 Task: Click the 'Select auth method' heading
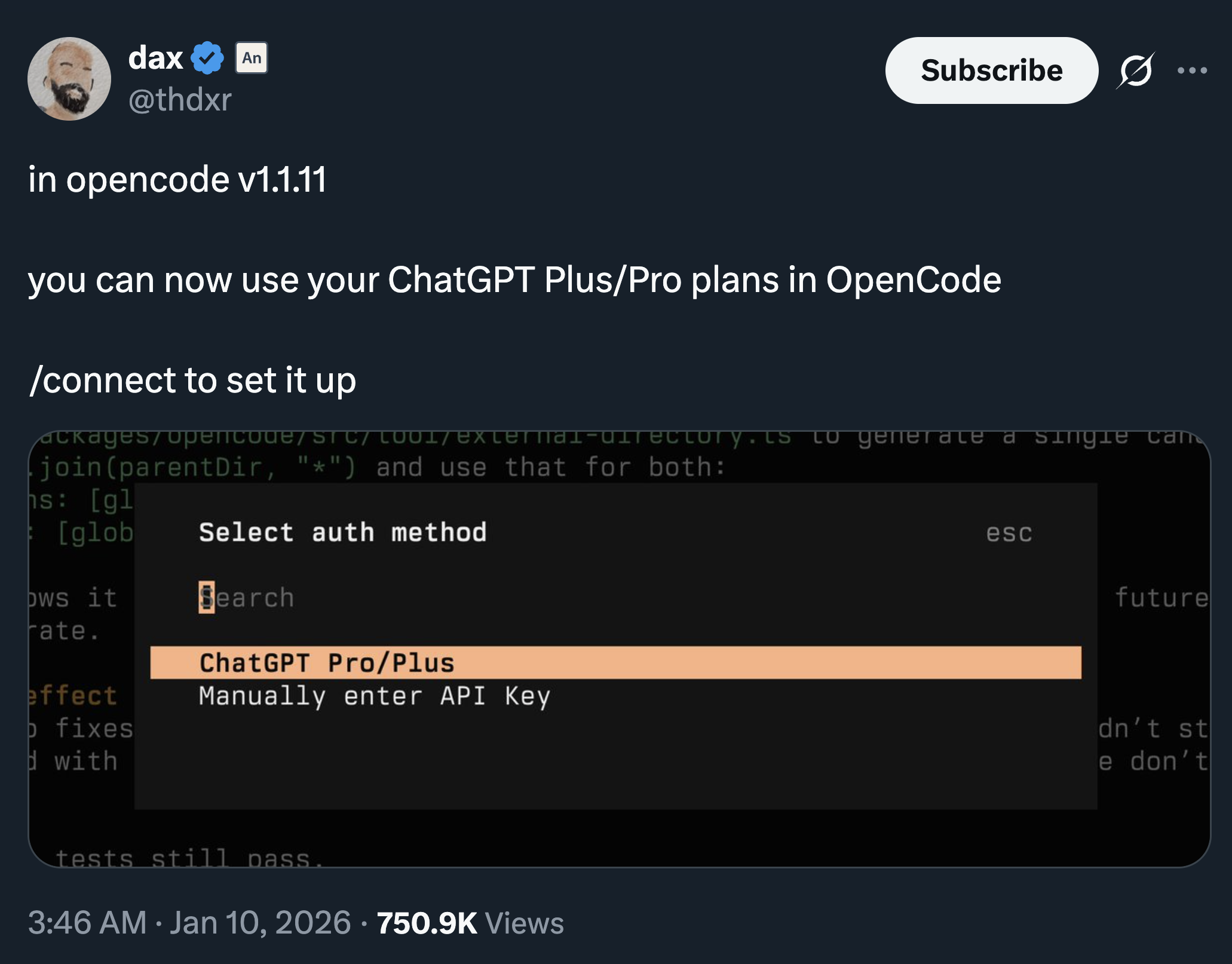coord(343,532)
